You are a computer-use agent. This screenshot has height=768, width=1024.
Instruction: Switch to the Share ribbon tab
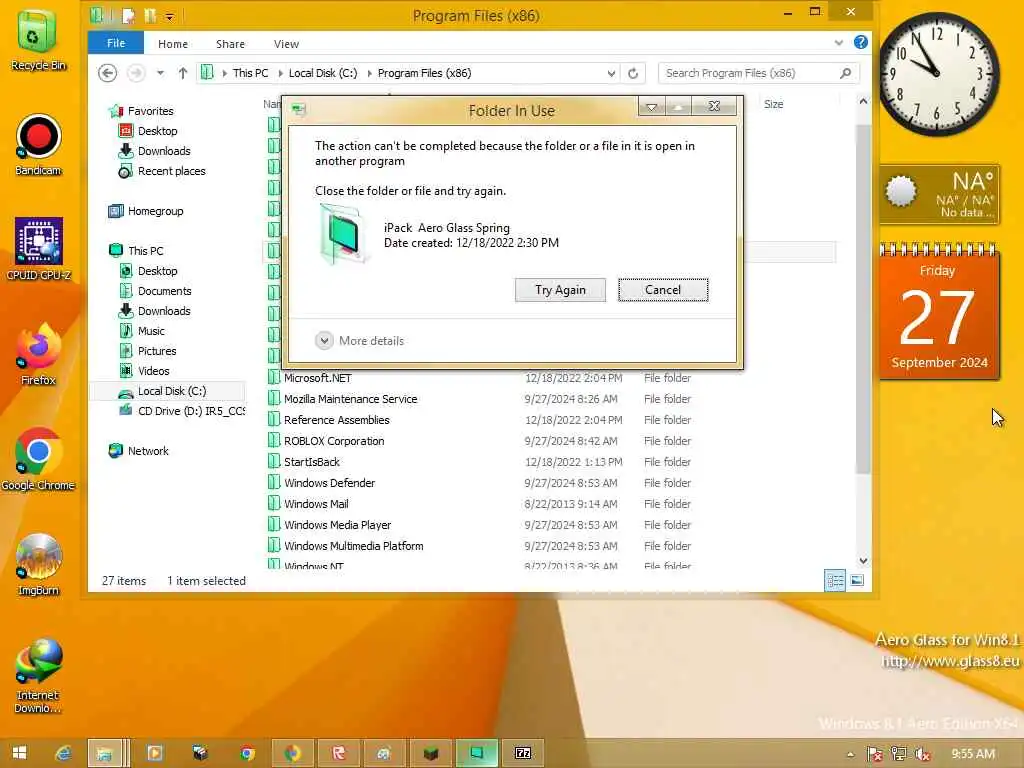coord(231,44)
